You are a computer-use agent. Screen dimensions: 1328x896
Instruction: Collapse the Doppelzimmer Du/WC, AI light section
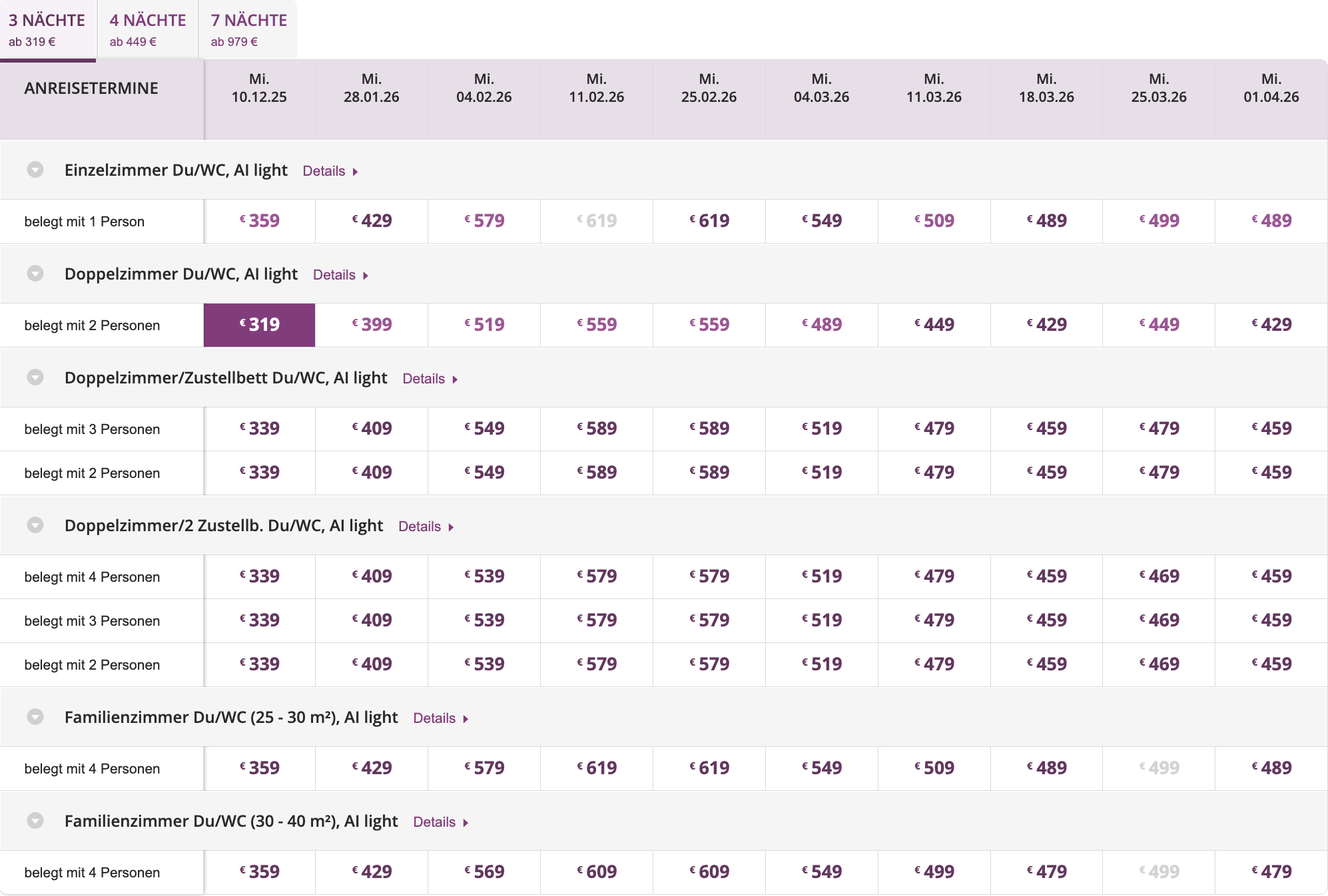pyautogui.click(x=35, y=274)
